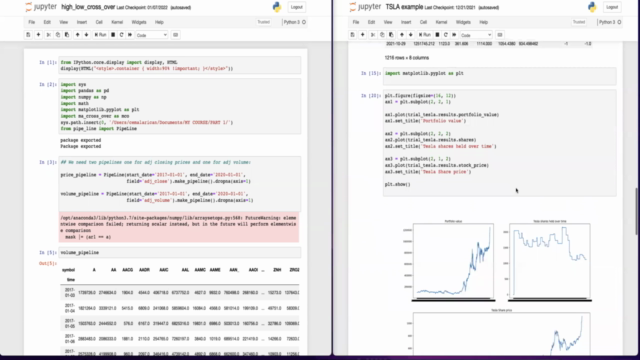Click Logout in TSLA example notebook
This screenshot has height=360, width=640.
[612, 7]
